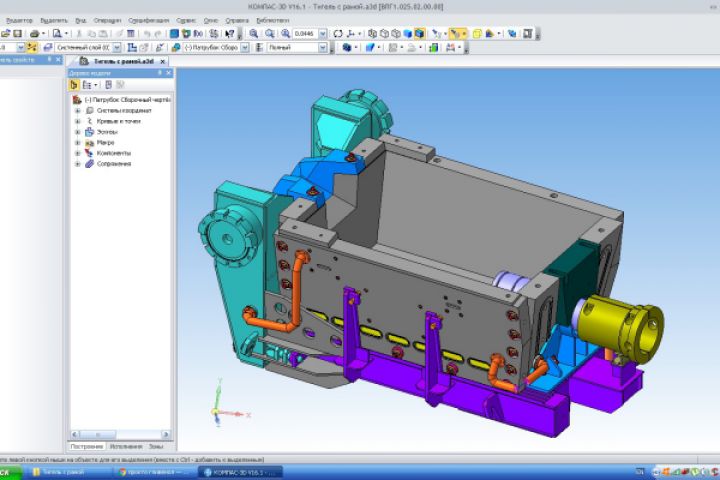Open the Chrome taskbar window button
Viewport: 720px width, 480px height.
[155, 472]
